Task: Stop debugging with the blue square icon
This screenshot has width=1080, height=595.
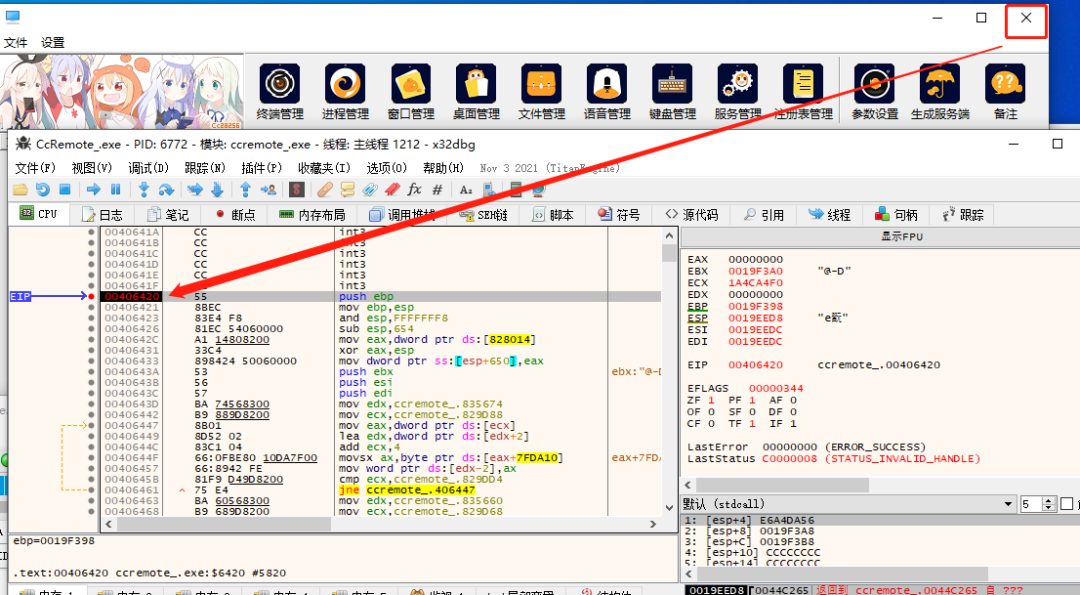Action: click(x=65, y=189)
